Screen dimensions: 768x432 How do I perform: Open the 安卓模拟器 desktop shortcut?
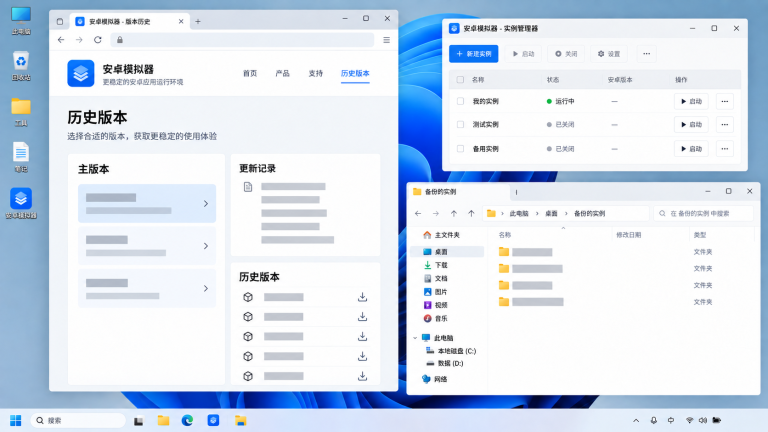pos(21,203)
